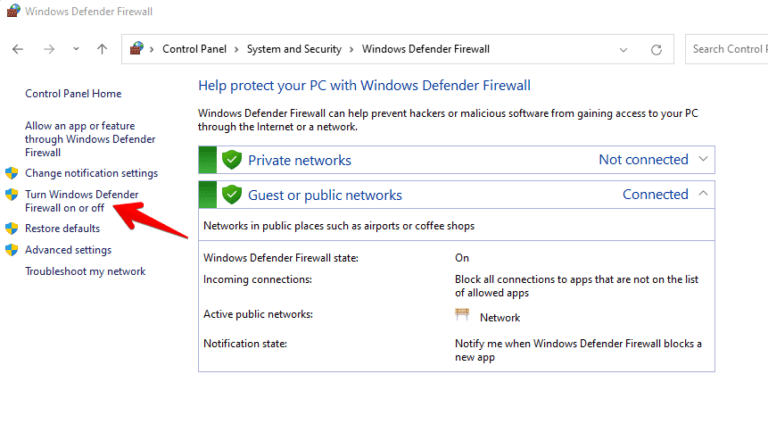Click the shield icon next to Restore defaults
The width and height of the screenshot is (768, 441).
12,229
